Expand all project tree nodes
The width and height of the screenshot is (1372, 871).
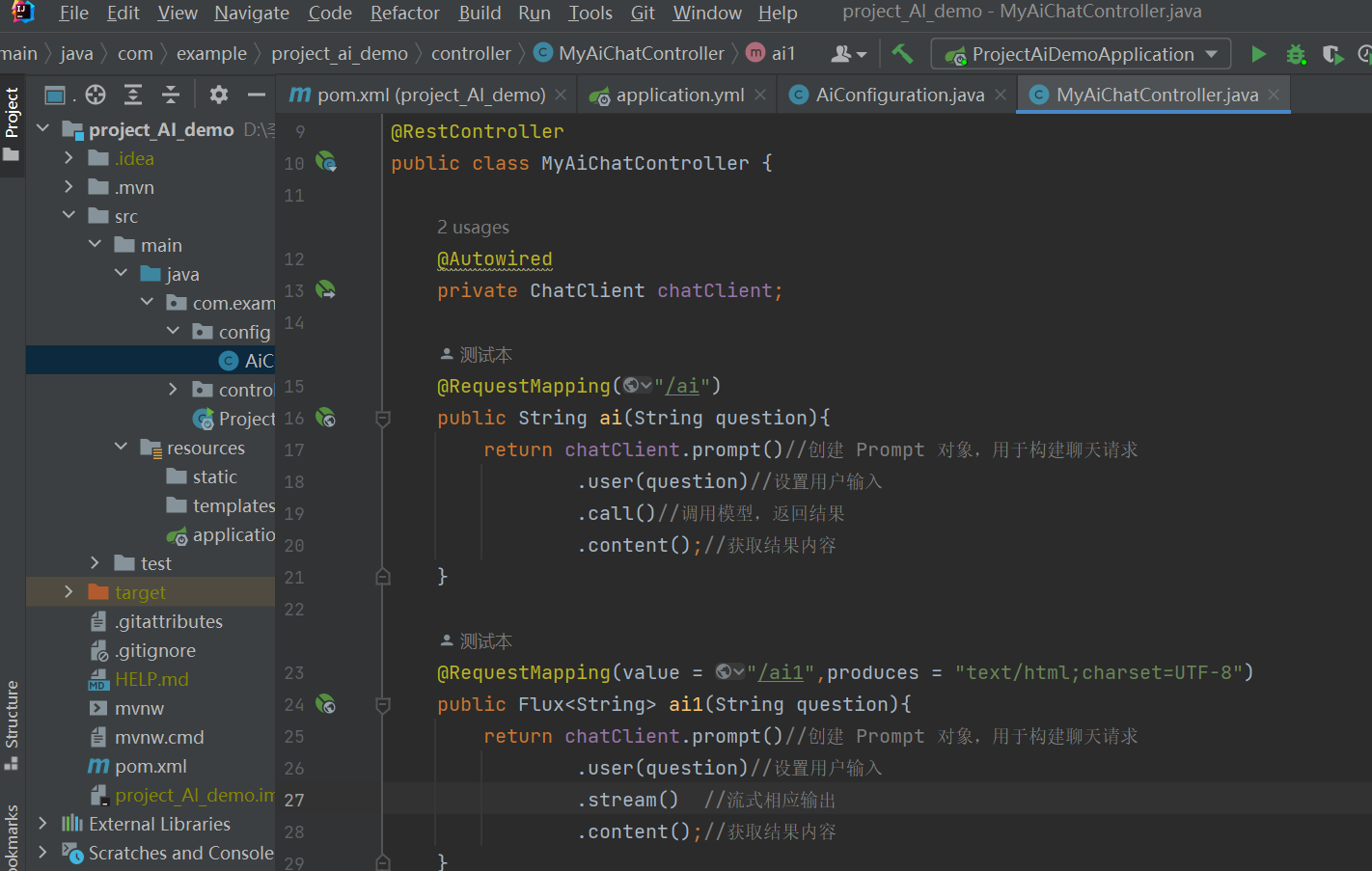pos(133,95)
